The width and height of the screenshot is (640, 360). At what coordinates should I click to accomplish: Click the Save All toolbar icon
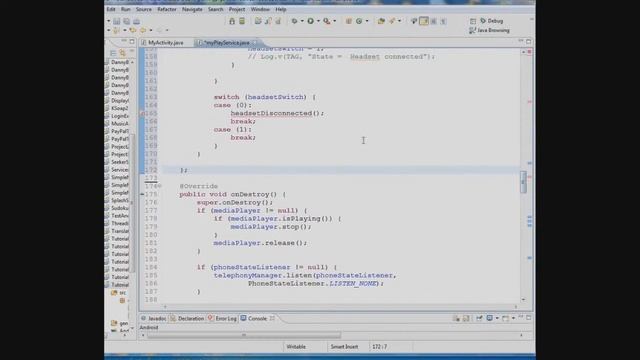127,21
